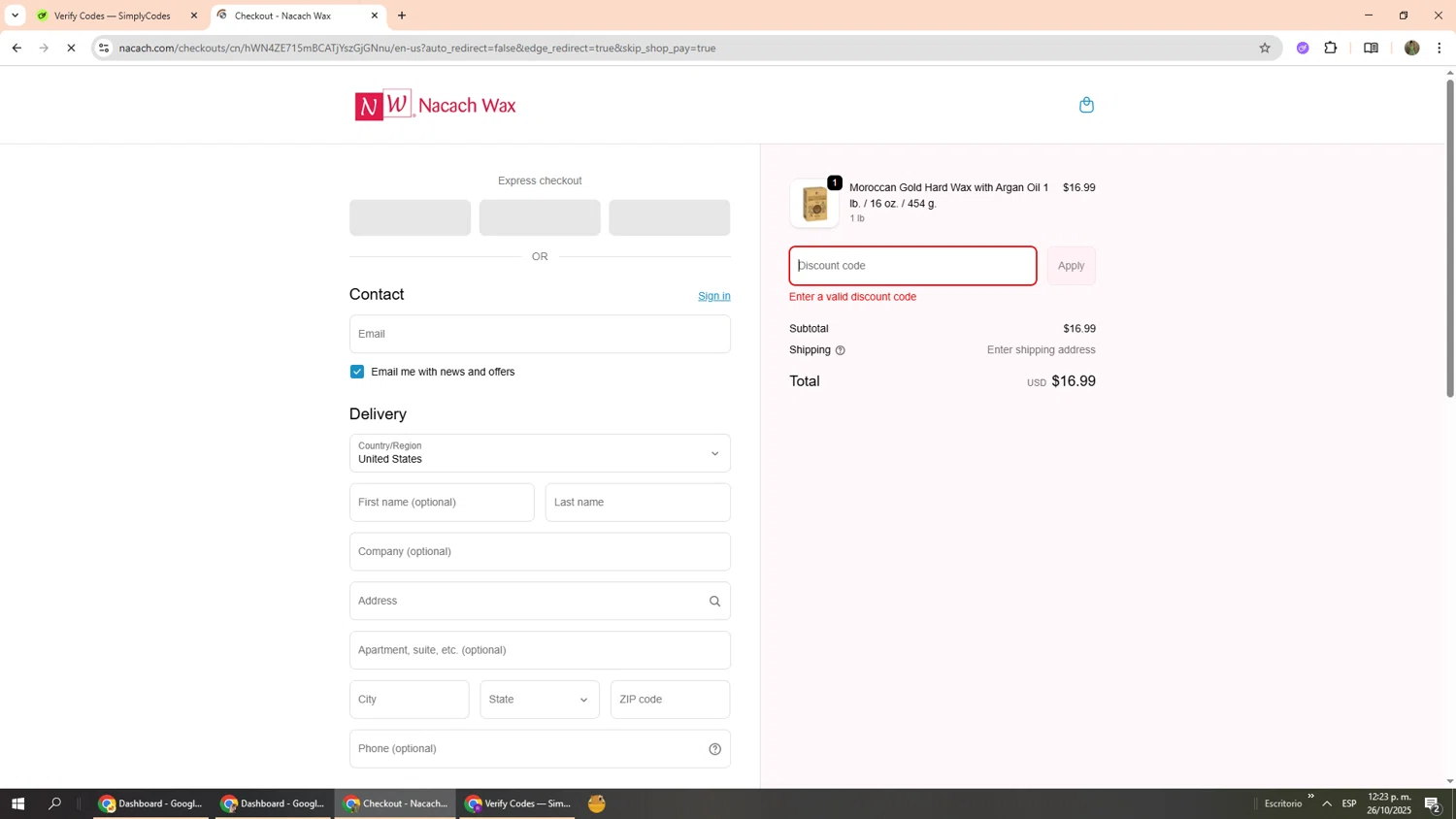Open the Country/Region dropdown
The height and width of the screenshot is (819, 1456).
click(540, 453)
